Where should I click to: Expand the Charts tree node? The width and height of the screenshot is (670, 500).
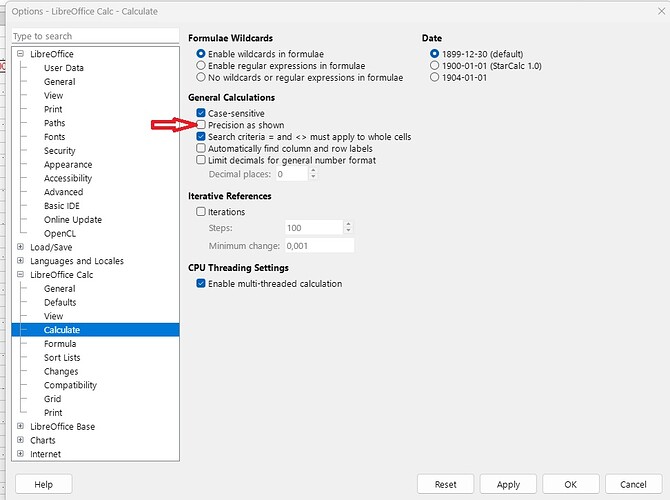20,440
